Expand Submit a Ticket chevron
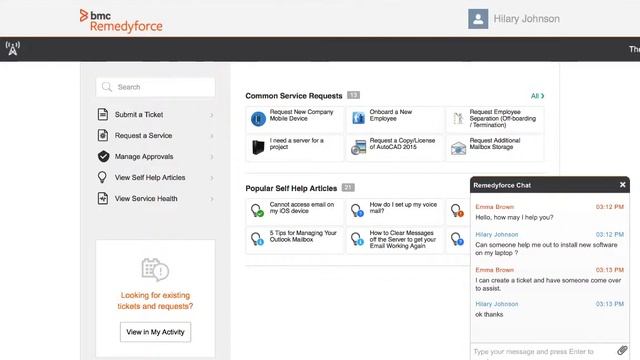640x360 pixels. (x=211, y=115)
